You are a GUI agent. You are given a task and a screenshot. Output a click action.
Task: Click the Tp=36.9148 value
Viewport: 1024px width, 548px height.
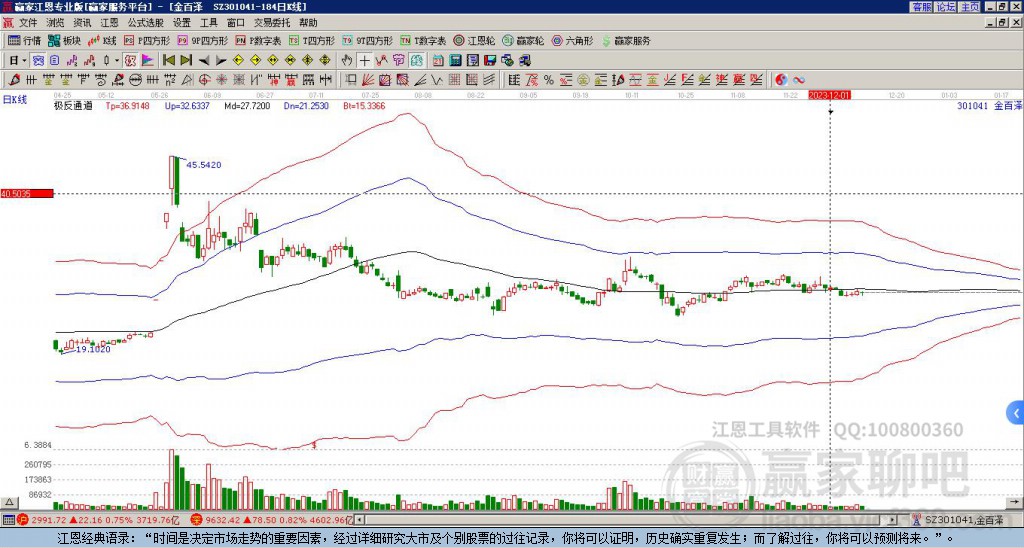(x=127, y=106)
